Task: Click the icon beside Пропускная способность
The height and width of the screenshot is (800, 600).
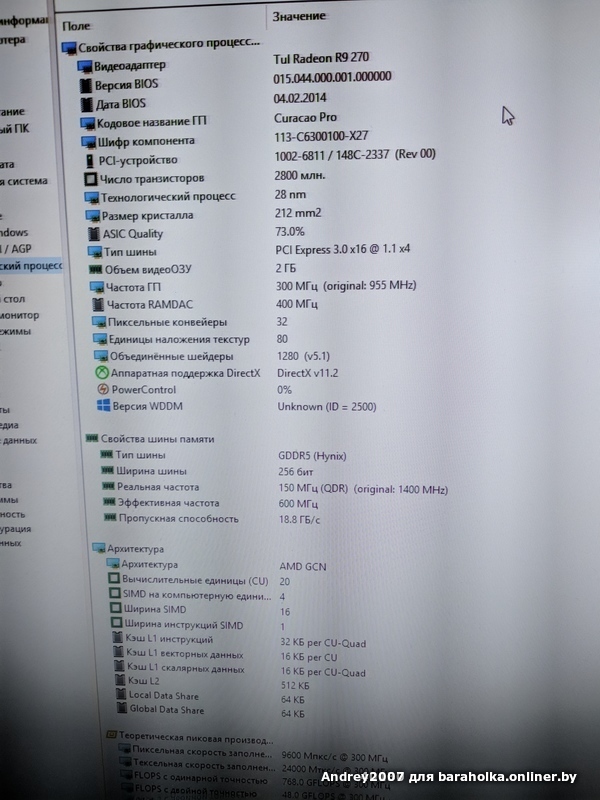Action: tap(110, 518)
